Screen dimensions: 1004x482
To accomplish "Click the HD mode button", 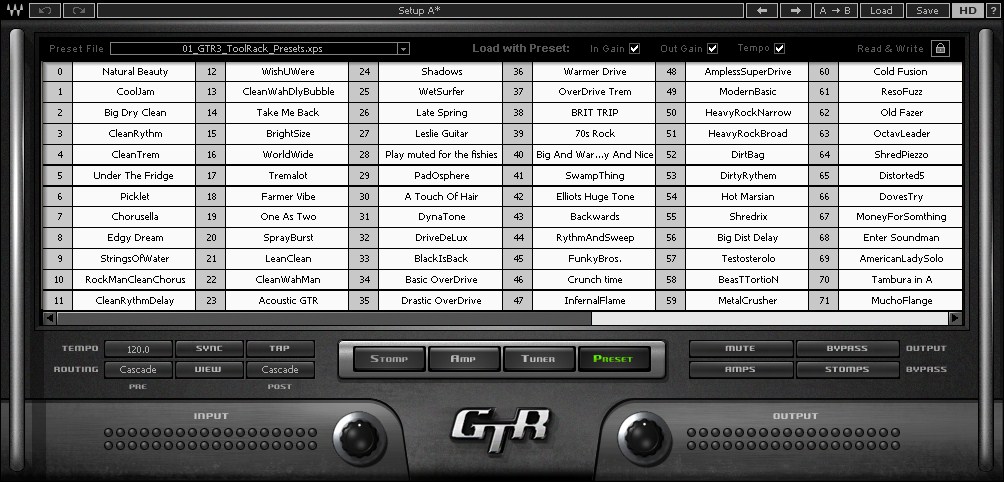I will pyautogui.click(x=966, y=10).
